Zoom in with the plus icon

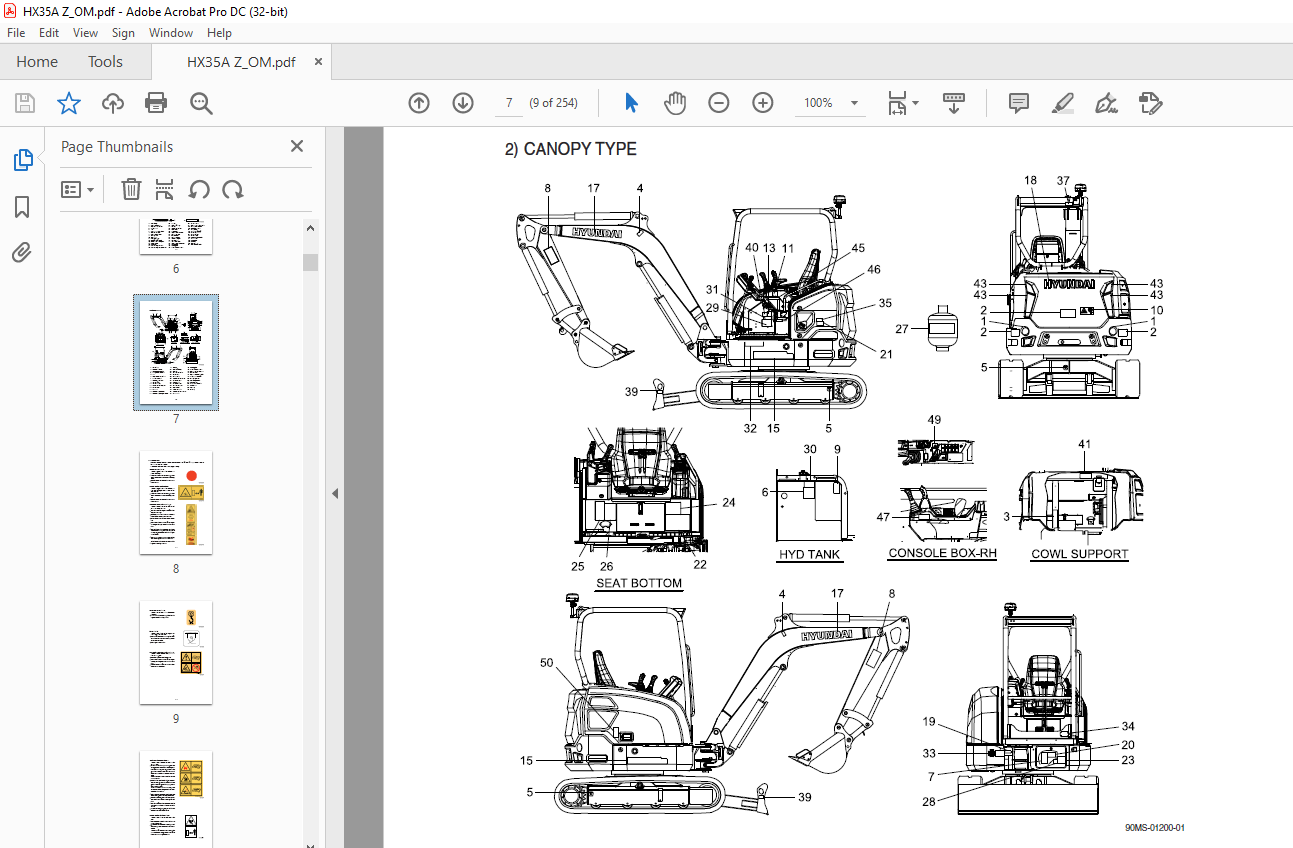click(x=763, y=103)
